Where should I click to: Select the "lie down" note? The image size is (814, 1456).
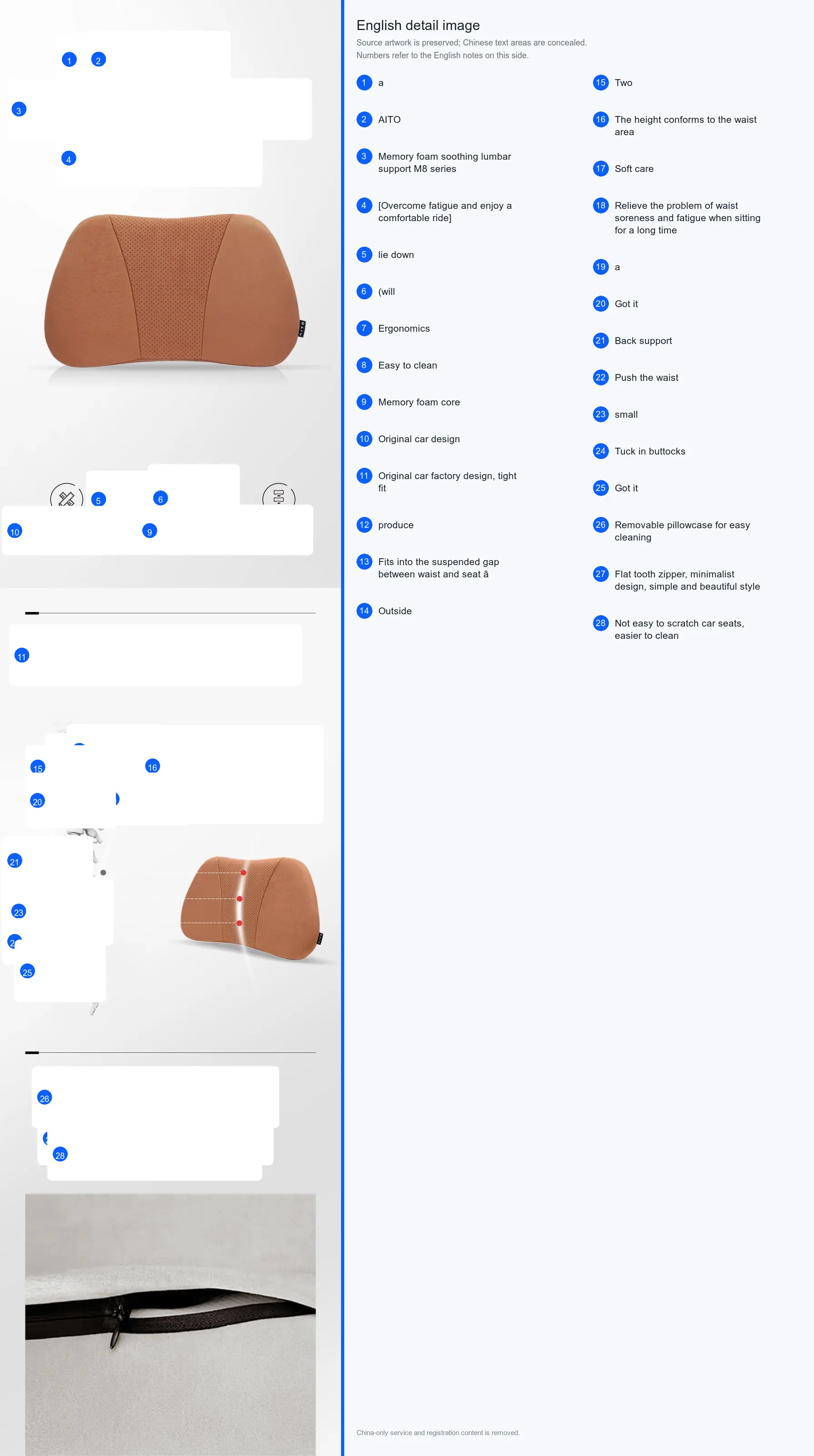(x=396, y=254)
